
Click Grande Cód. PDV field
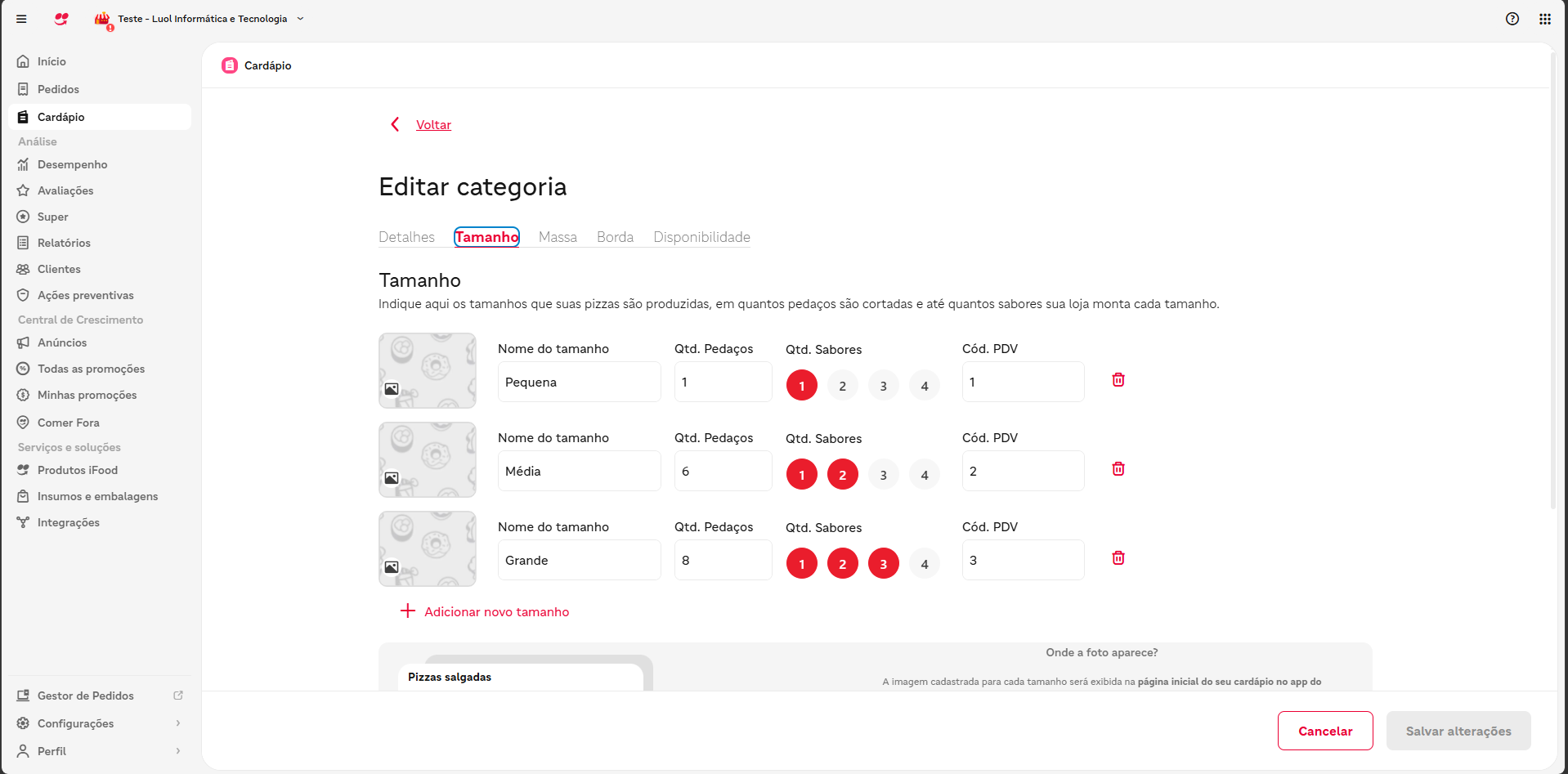click(1024, 560)
